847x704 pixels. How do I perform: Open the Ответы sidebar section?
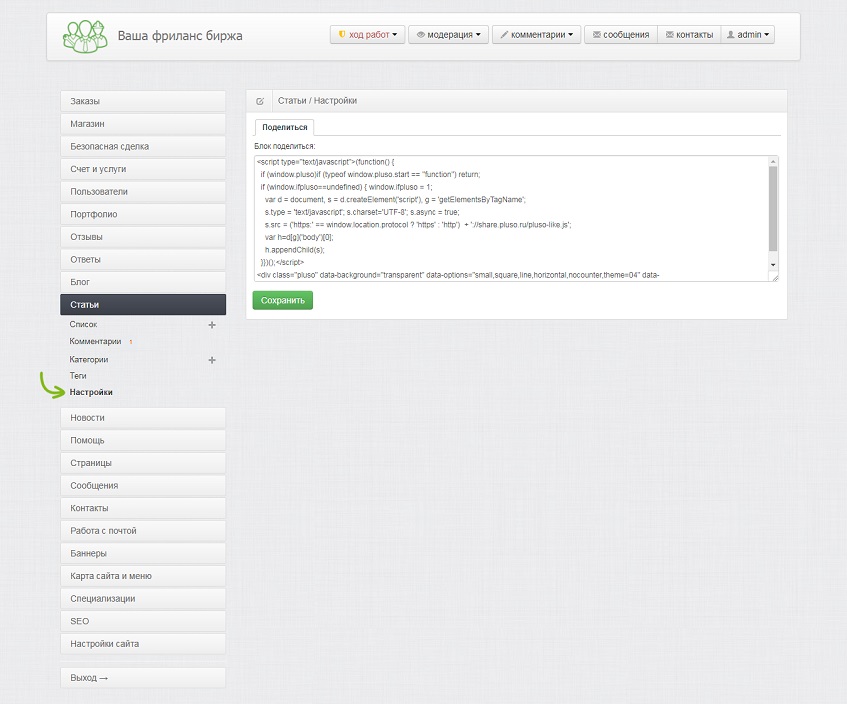(143, 260)
